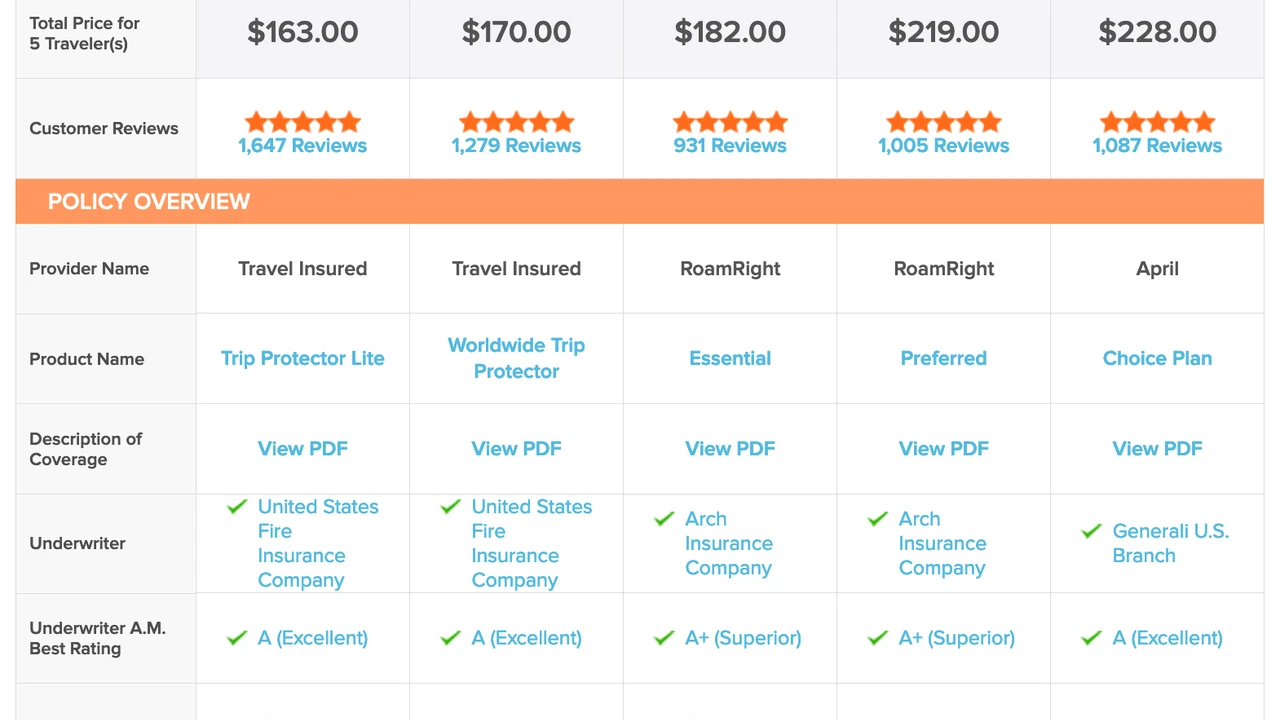This screenshot has width=1280, height=720.
Task: Open the 1,647 Reviews link
Action: (x=302, y=146)
